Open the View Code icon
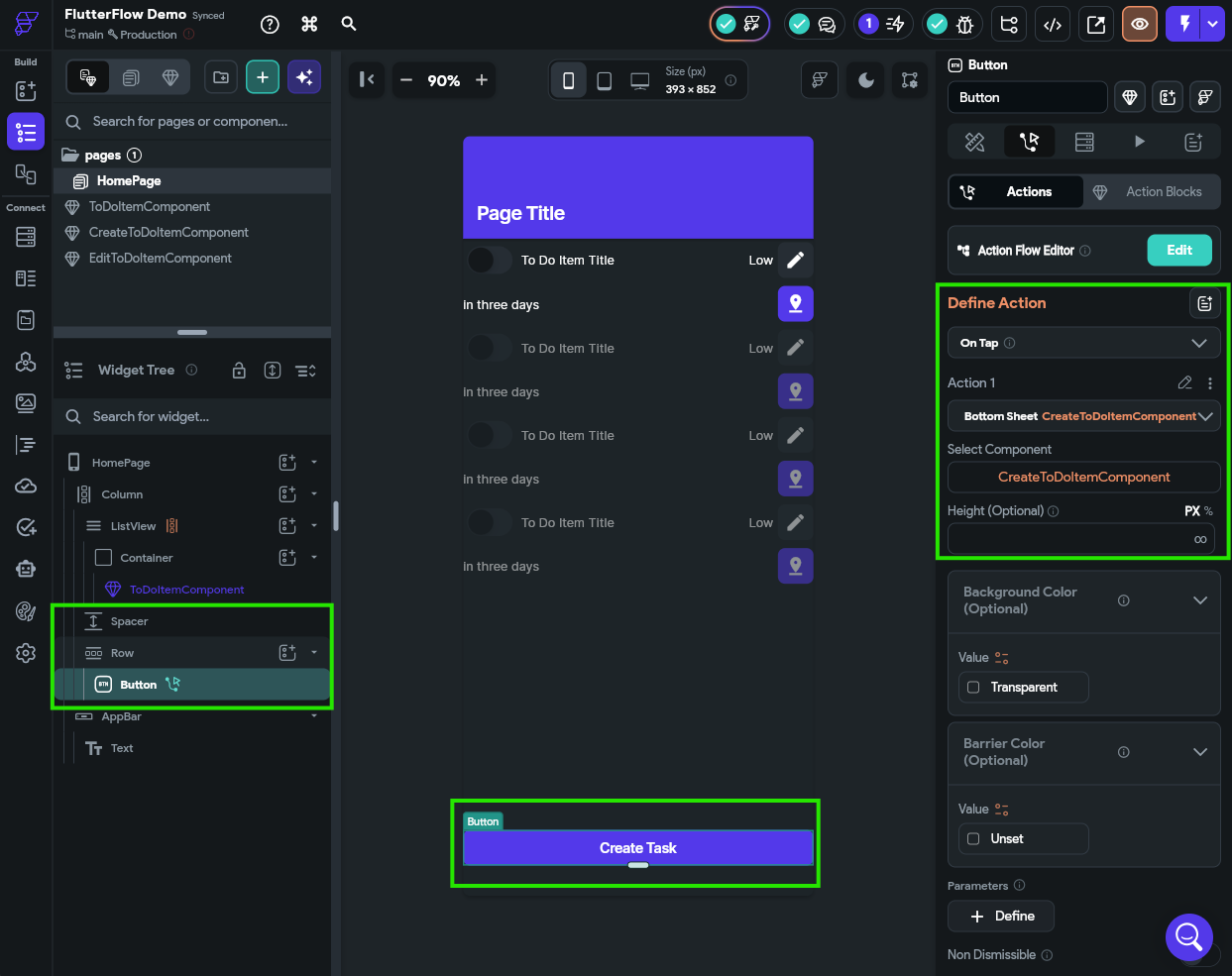This screenshot has width=1232, height=976. (x=1053, y=24)
